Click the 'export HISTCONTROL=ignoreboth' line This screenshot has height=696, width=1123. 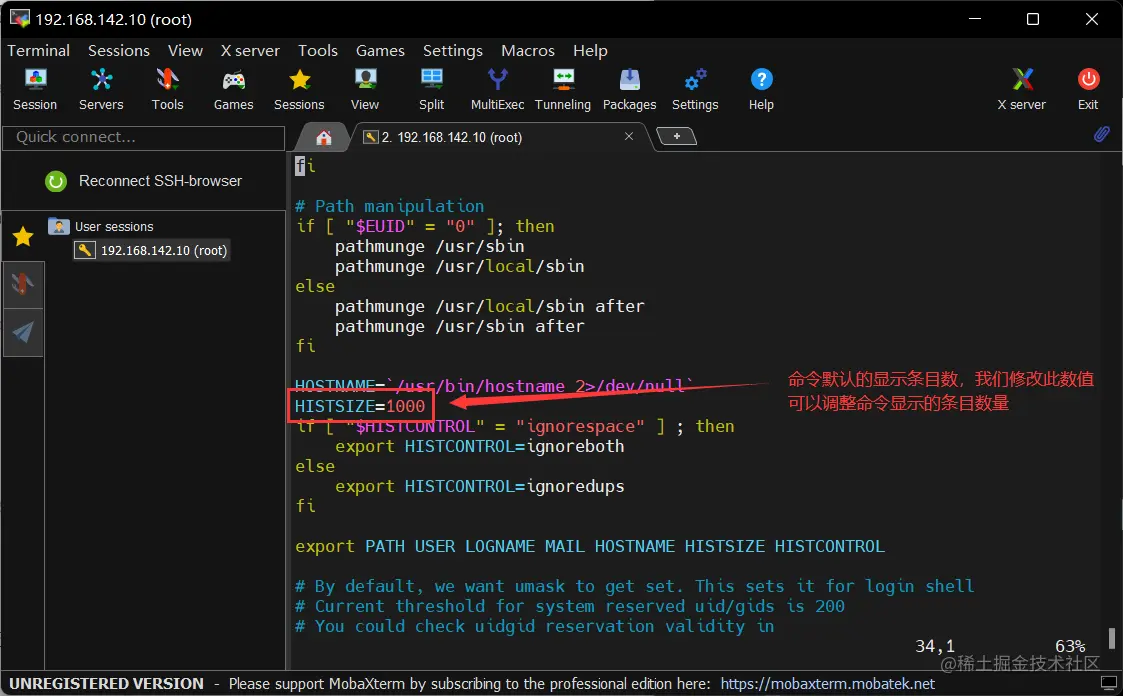(x=479, y=446)
